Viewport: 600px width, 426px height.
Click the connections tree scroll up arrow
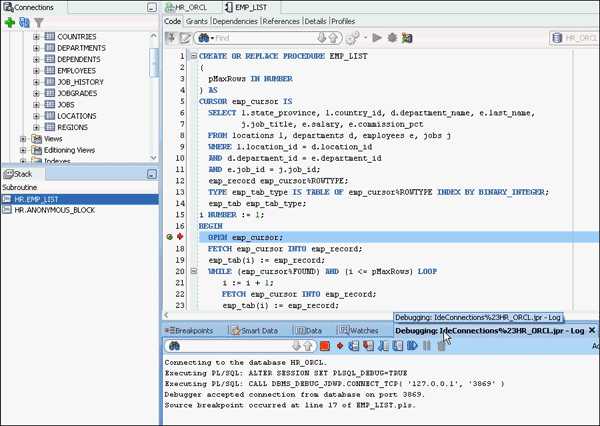pyautogui.click(x=153, y=36)
